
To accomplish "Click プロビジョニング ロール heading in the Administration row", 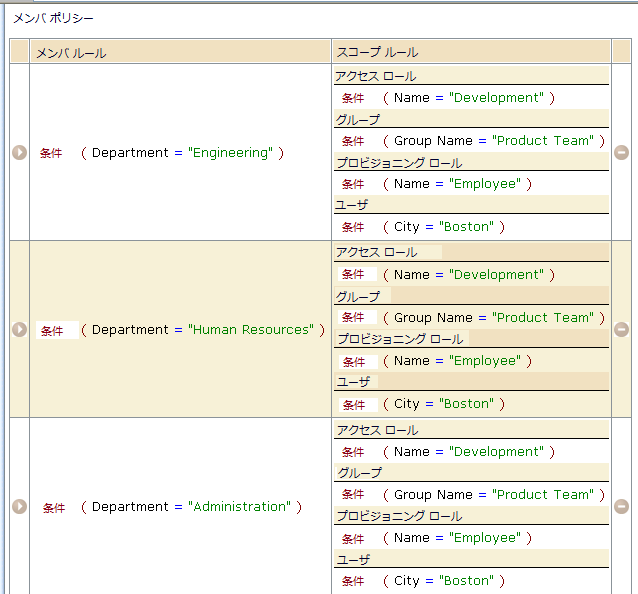I will (x=399, y=516).
